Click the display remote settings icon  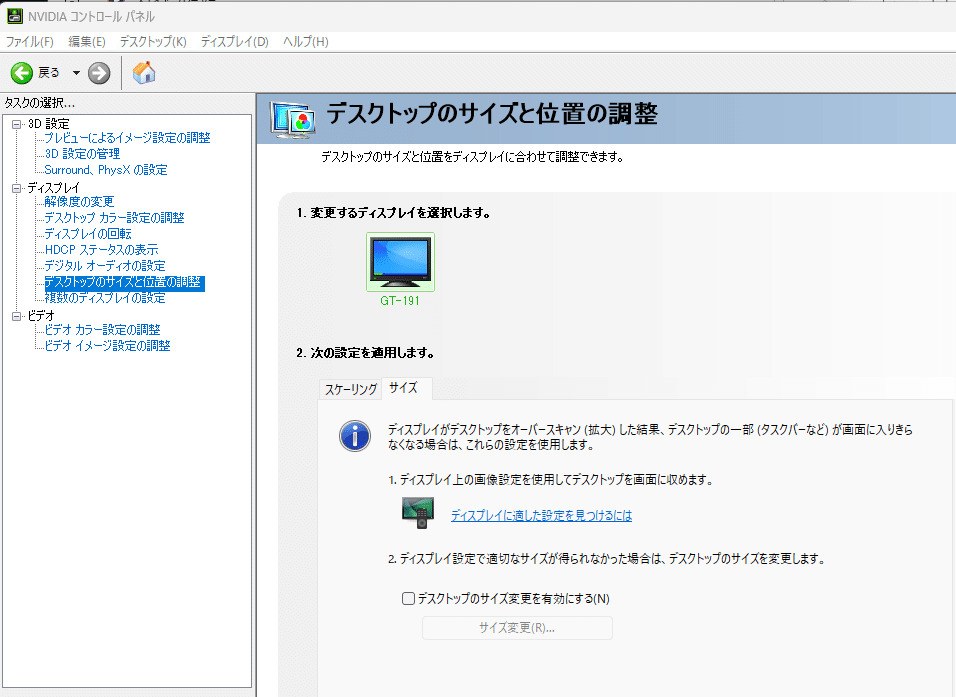[x=418, y=512]
